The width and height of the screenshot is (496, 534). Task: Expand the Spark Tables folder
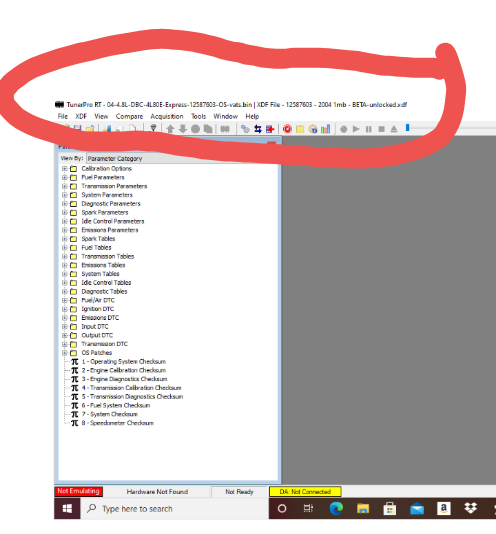(x=65, y=239)
